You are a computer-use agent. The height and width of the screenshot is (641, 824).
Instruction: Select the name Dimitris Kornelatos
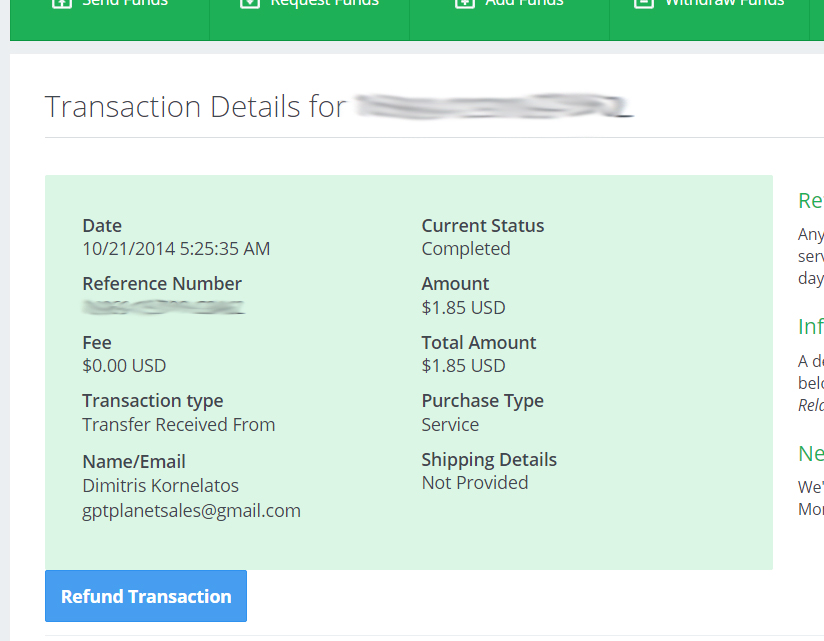[160, 485]
